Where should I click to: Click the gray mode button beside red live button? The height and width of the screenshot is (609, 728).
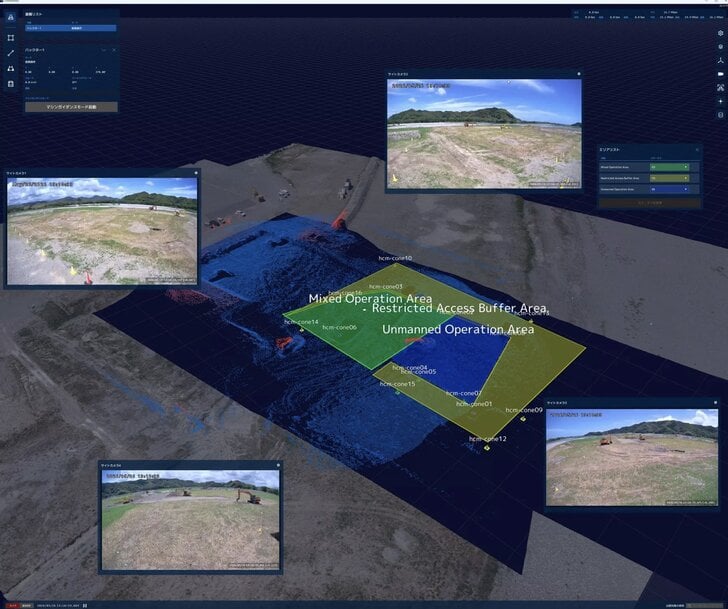[27, 605]
